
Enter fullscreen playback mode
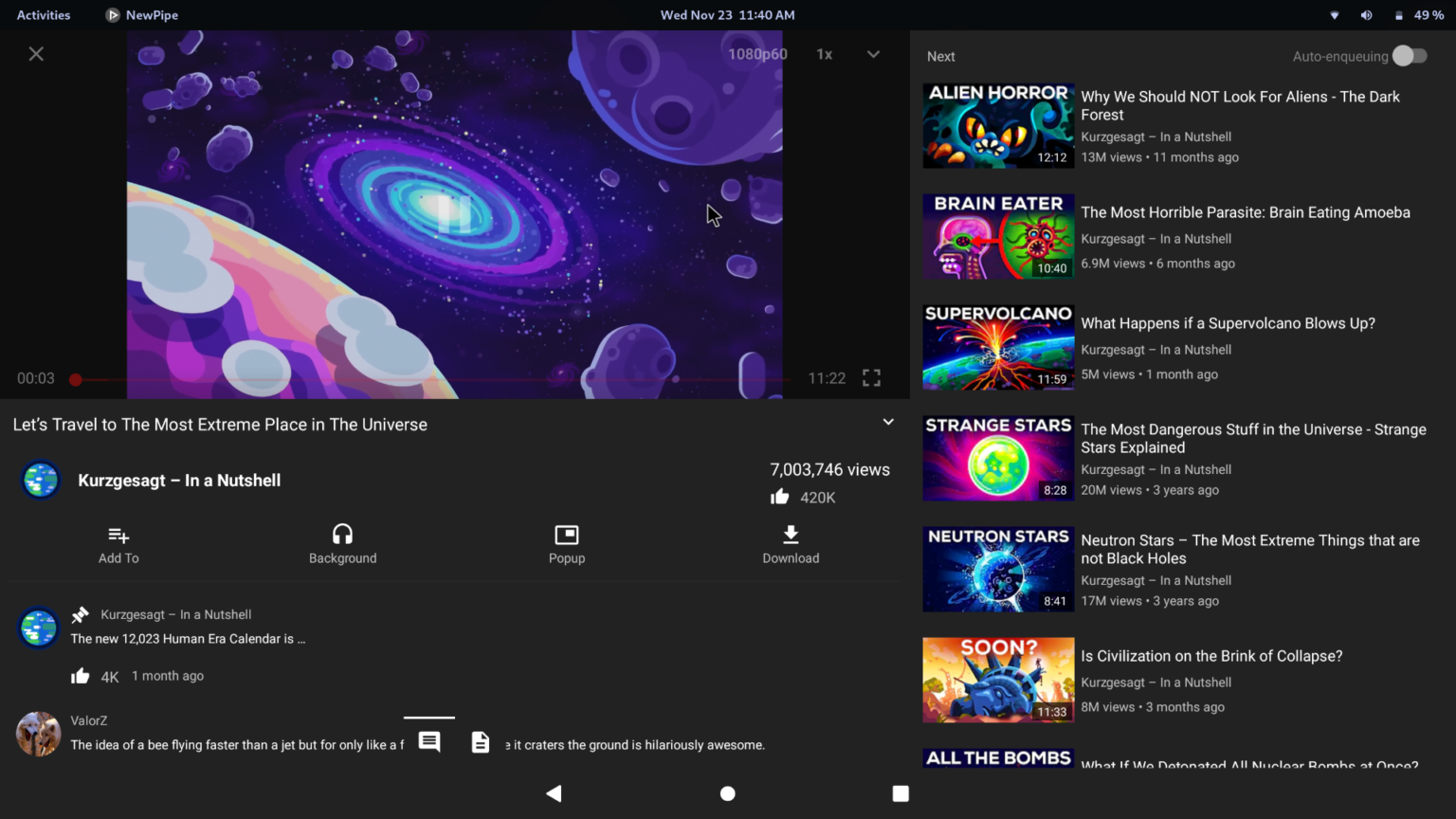click(x=870, y=377)
